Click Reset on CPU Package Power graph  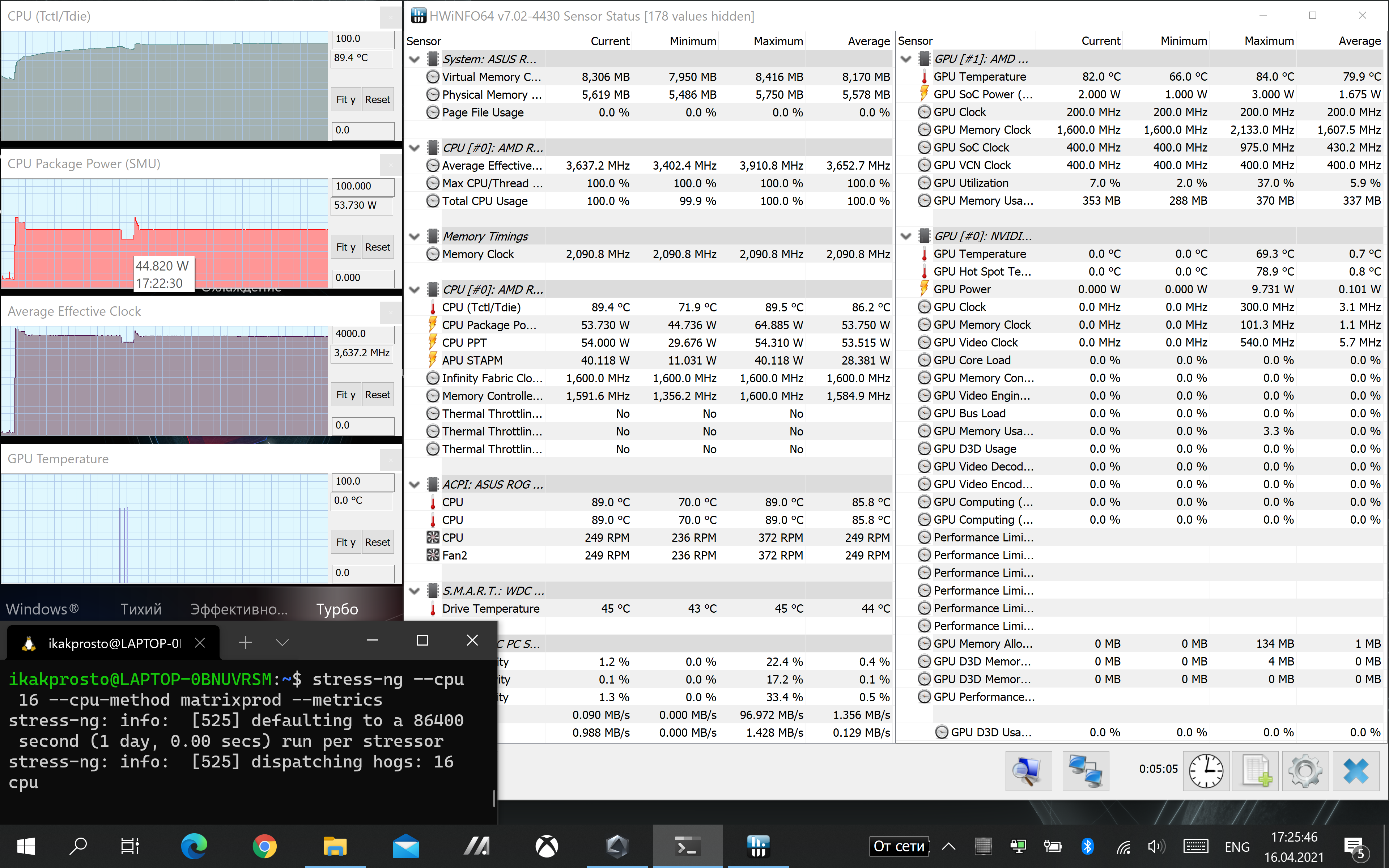377,247
